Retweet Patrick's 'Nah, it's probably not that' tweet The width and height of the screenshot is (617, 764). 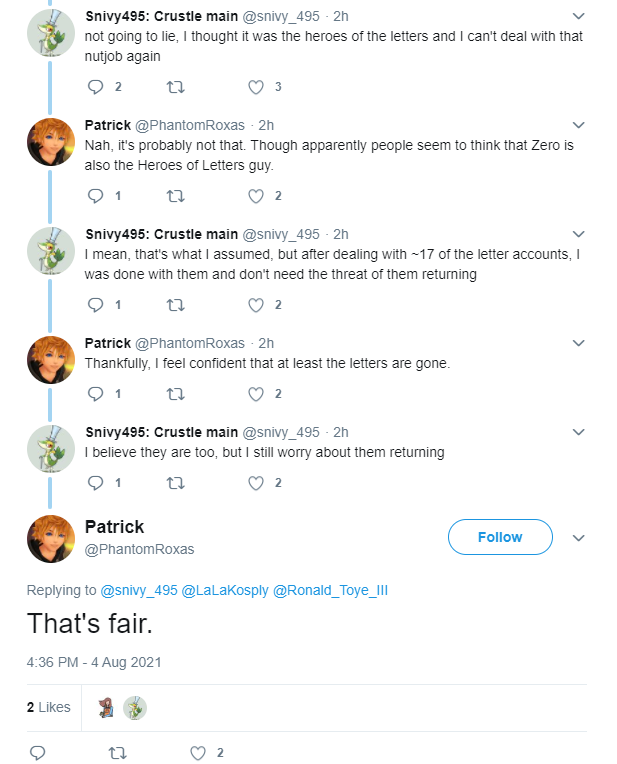coord(175,196)
